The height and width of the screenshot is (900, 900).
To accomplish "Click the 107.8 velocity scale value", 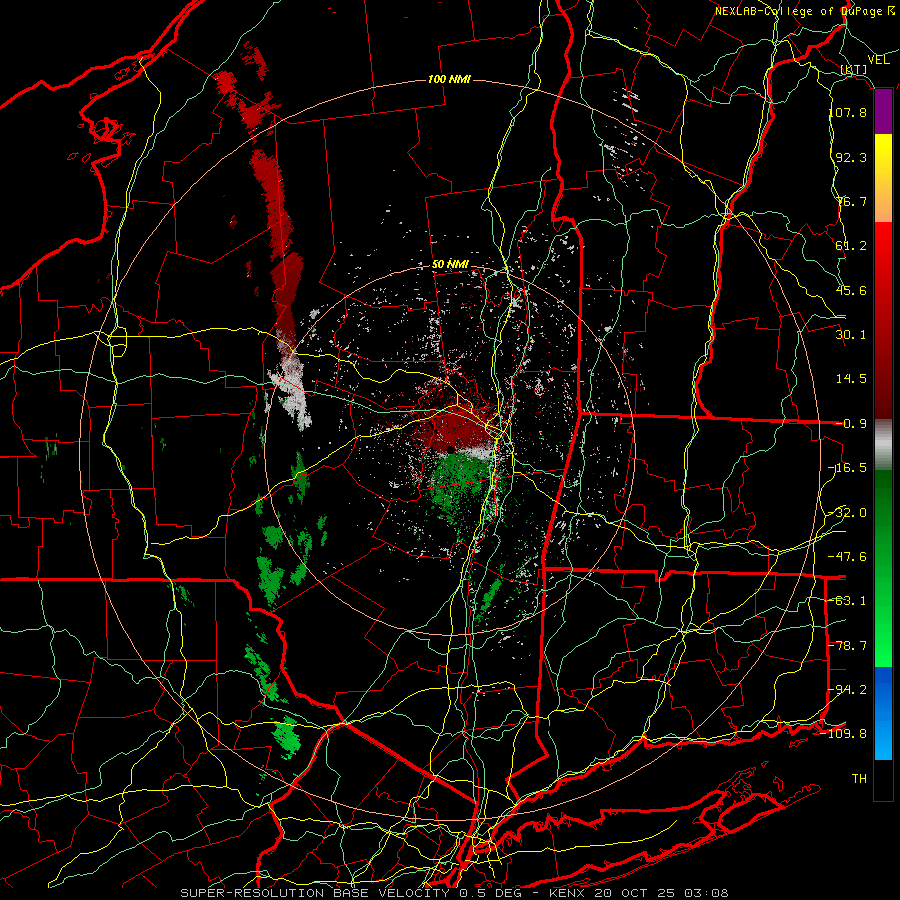I will [848, 112].
